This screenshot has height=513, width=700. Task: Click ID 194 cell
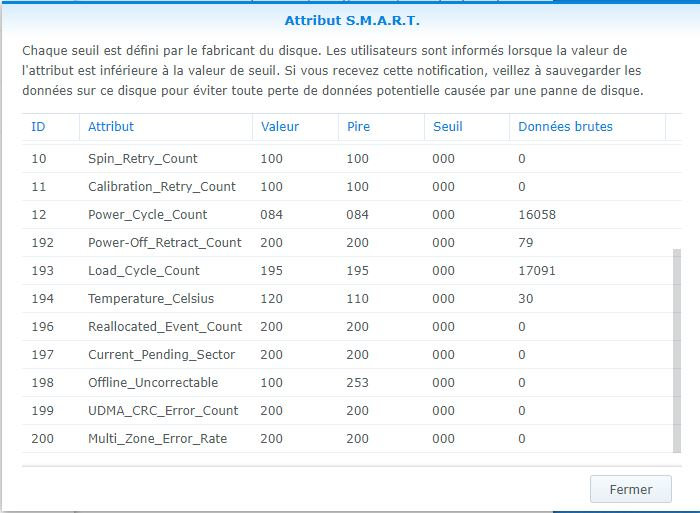tap(42, 299)
